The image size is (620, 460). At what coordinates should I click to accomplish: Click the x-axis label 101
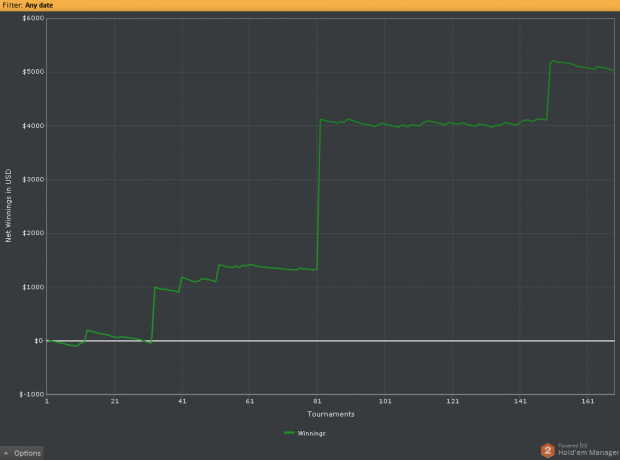[x=385, y=401]
